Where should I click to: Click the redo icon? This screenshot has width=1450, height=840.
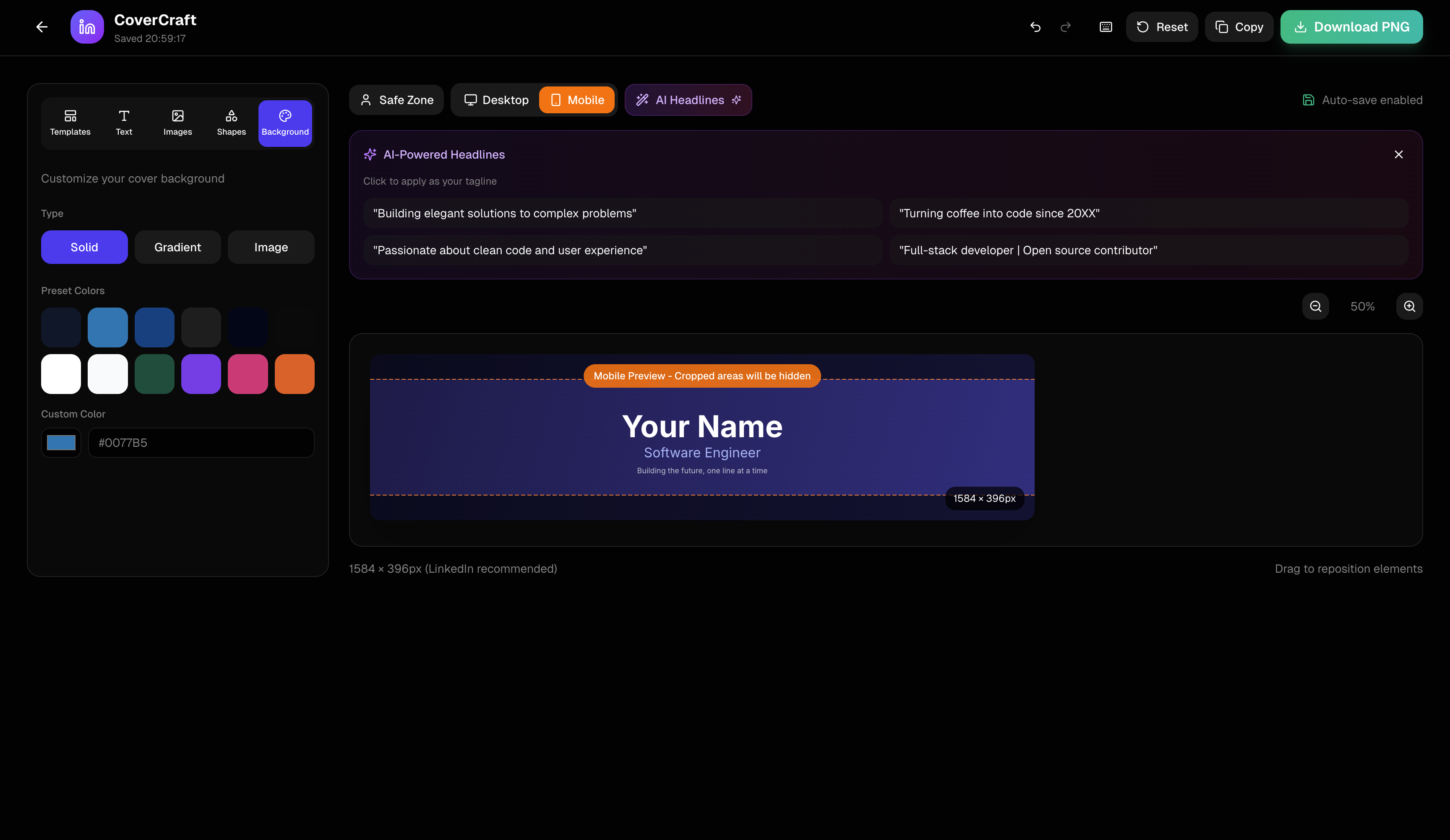pyautogui.click(x=1066, y=27)
